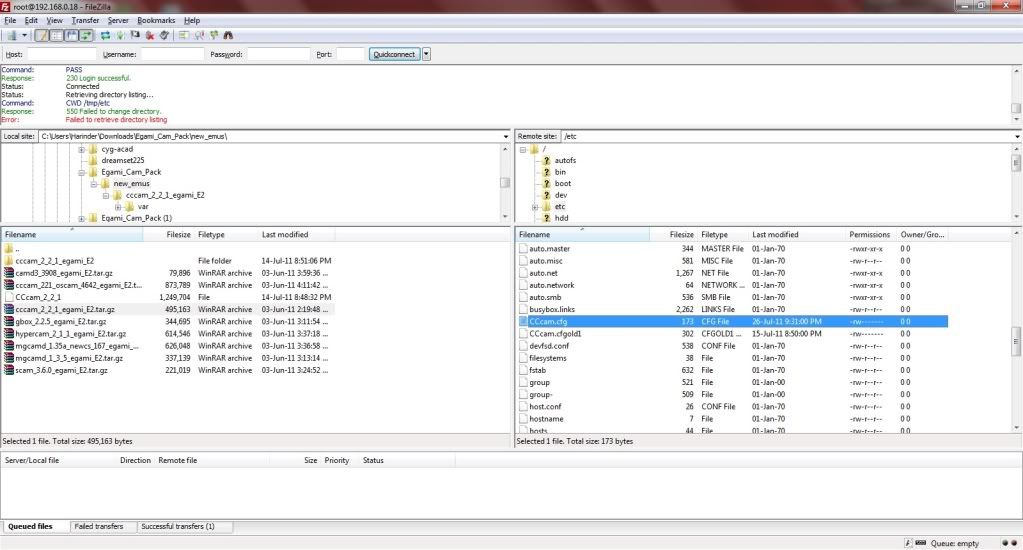The height and width of the screenshot is (550, 1023).
Task: Open the Server menu
Action: (118, 20)
